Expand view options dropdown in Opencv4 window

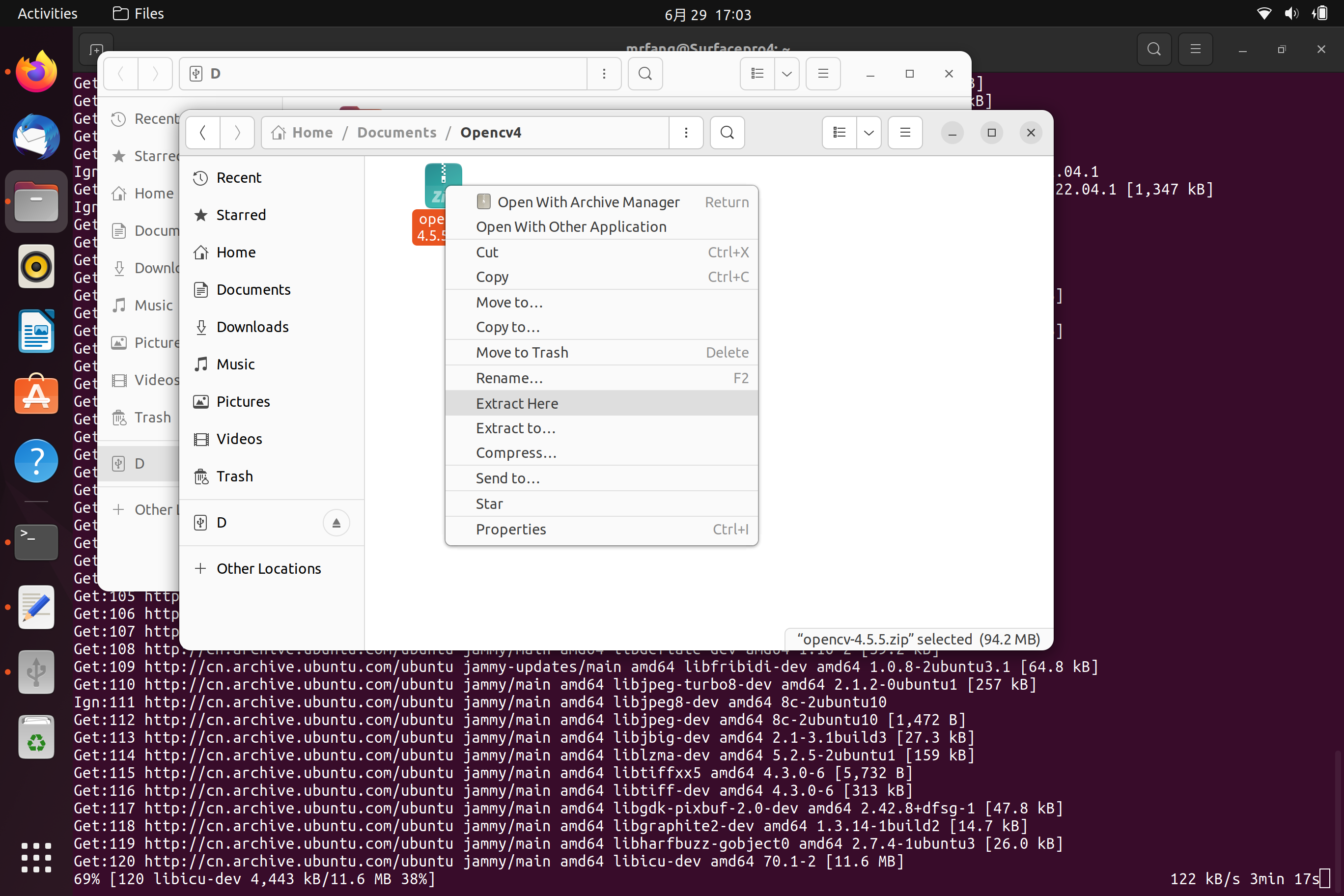868,133
